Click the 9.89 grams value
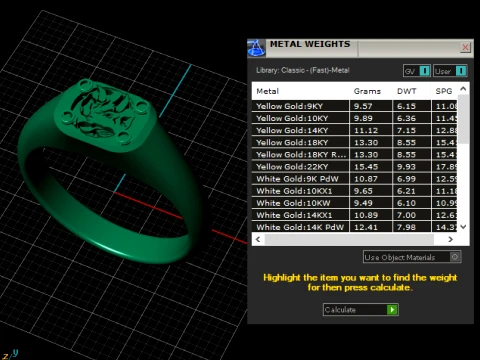This screenshot has height=360, width=480. [x=363, y=118]
